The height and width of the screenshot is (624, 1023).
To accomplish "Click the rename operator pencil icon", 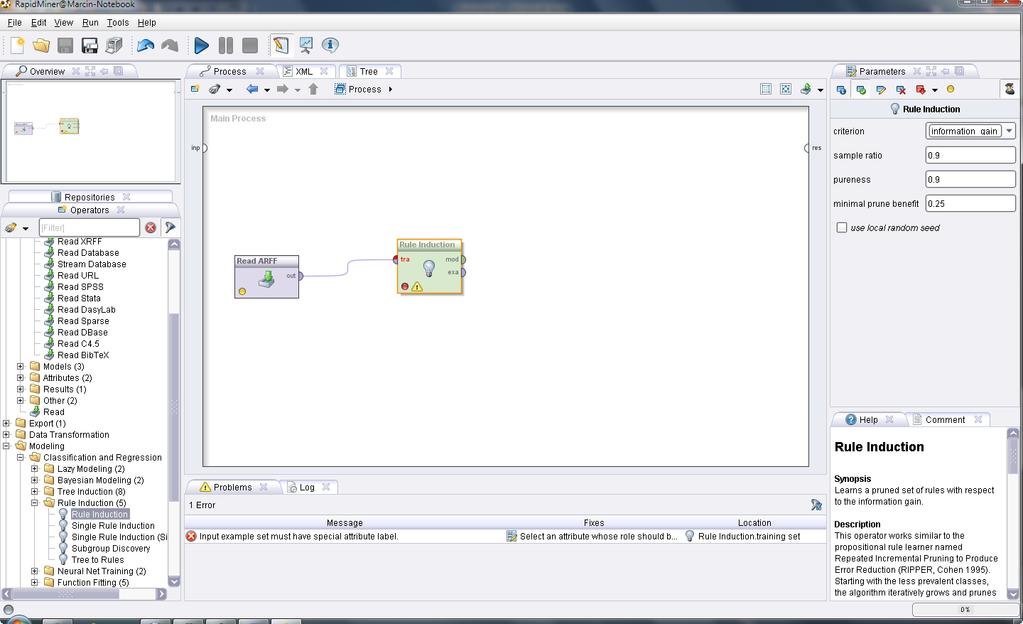I will pos(881,90).
